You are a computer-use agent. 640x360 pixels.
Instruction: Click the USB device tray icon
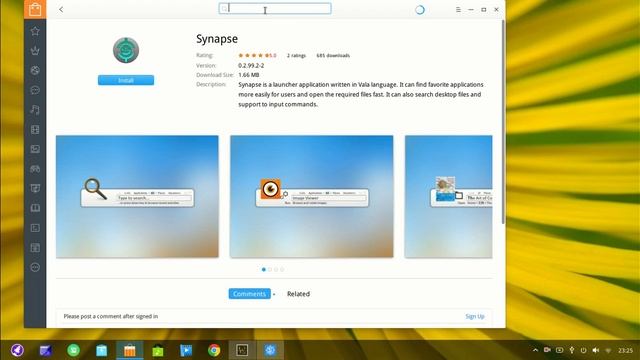(572, 350)
